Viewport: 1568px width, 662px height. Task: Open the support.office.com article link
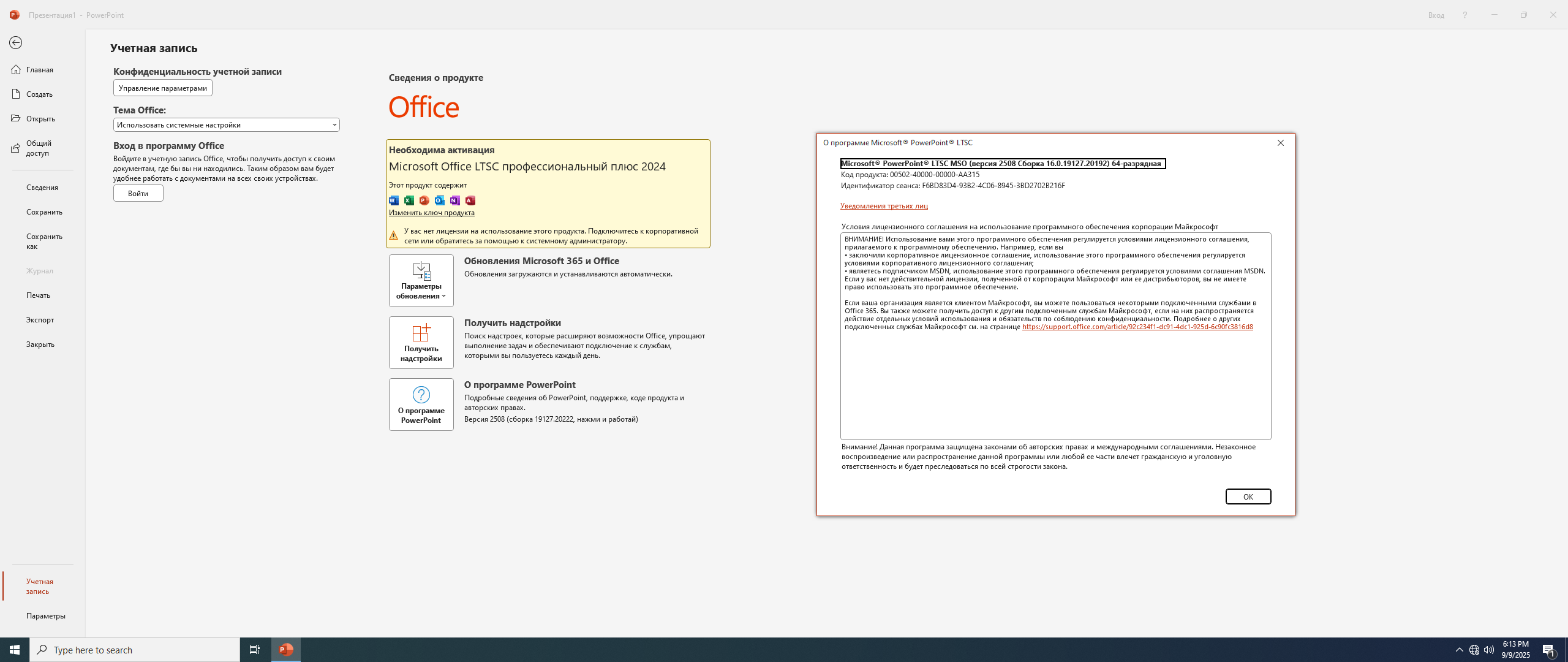pyautogui.click(x=1137, y=327)
